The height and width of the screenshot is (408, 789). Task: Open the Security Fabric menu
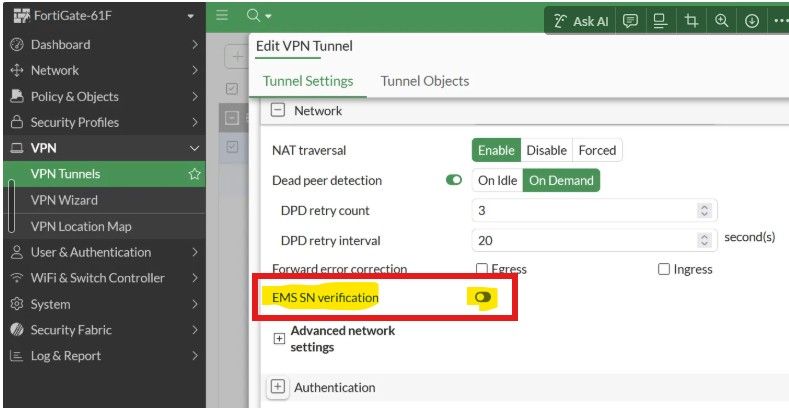coord(105,330)
